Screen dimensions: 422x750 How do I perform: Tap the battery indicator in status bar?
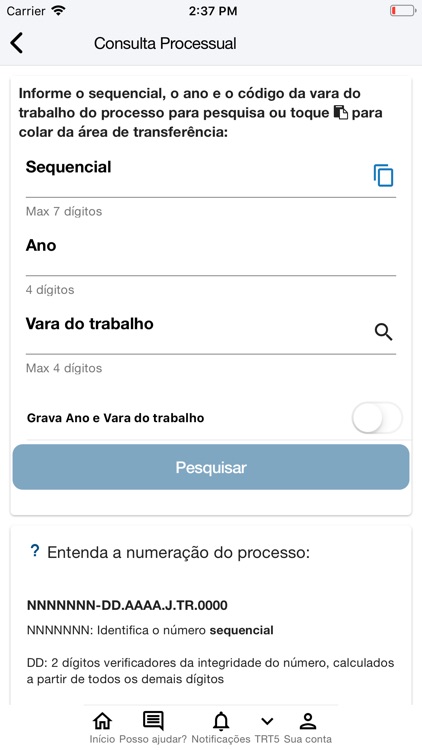point(403,11)
